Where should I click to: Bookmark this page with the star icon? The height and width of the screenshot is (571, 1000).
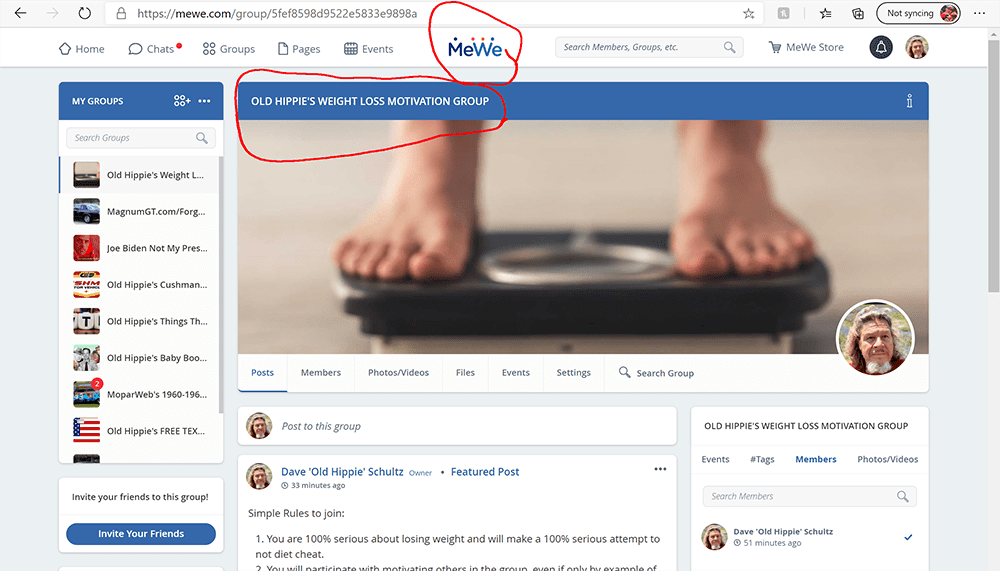click(749, 13)
